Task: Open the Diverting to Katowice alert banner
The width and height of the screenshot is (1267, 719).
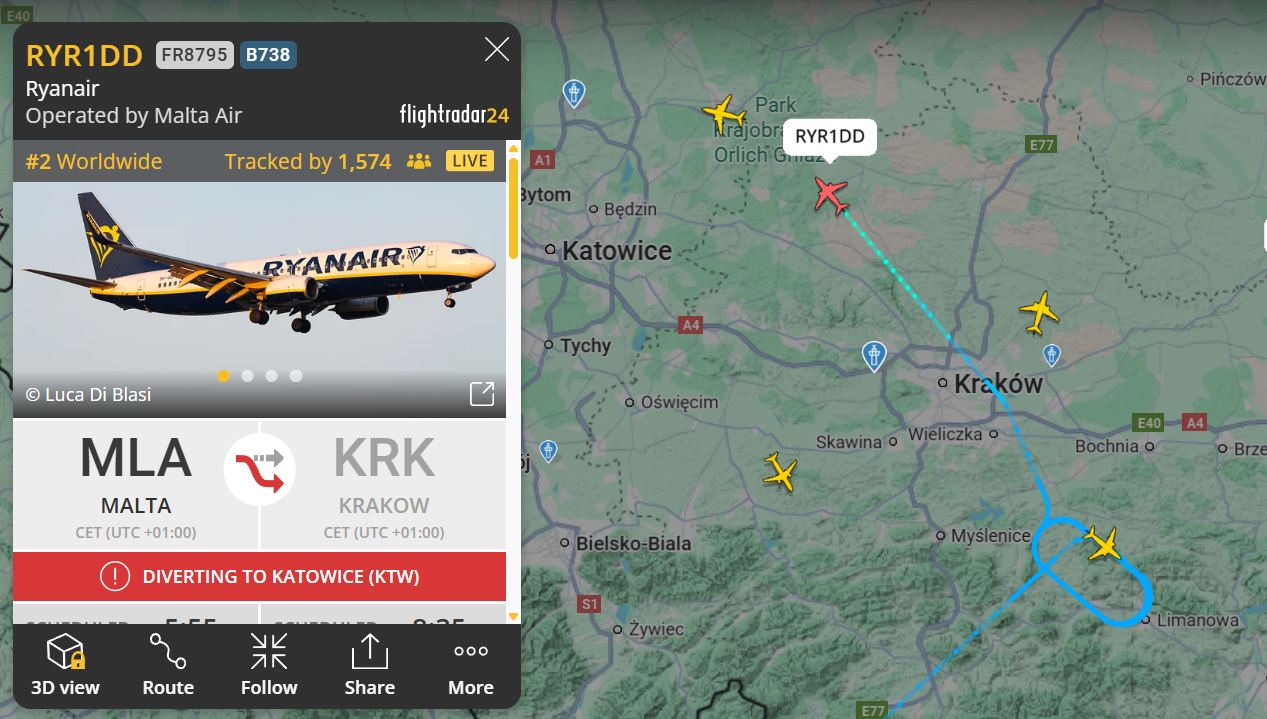Action: 260,576
